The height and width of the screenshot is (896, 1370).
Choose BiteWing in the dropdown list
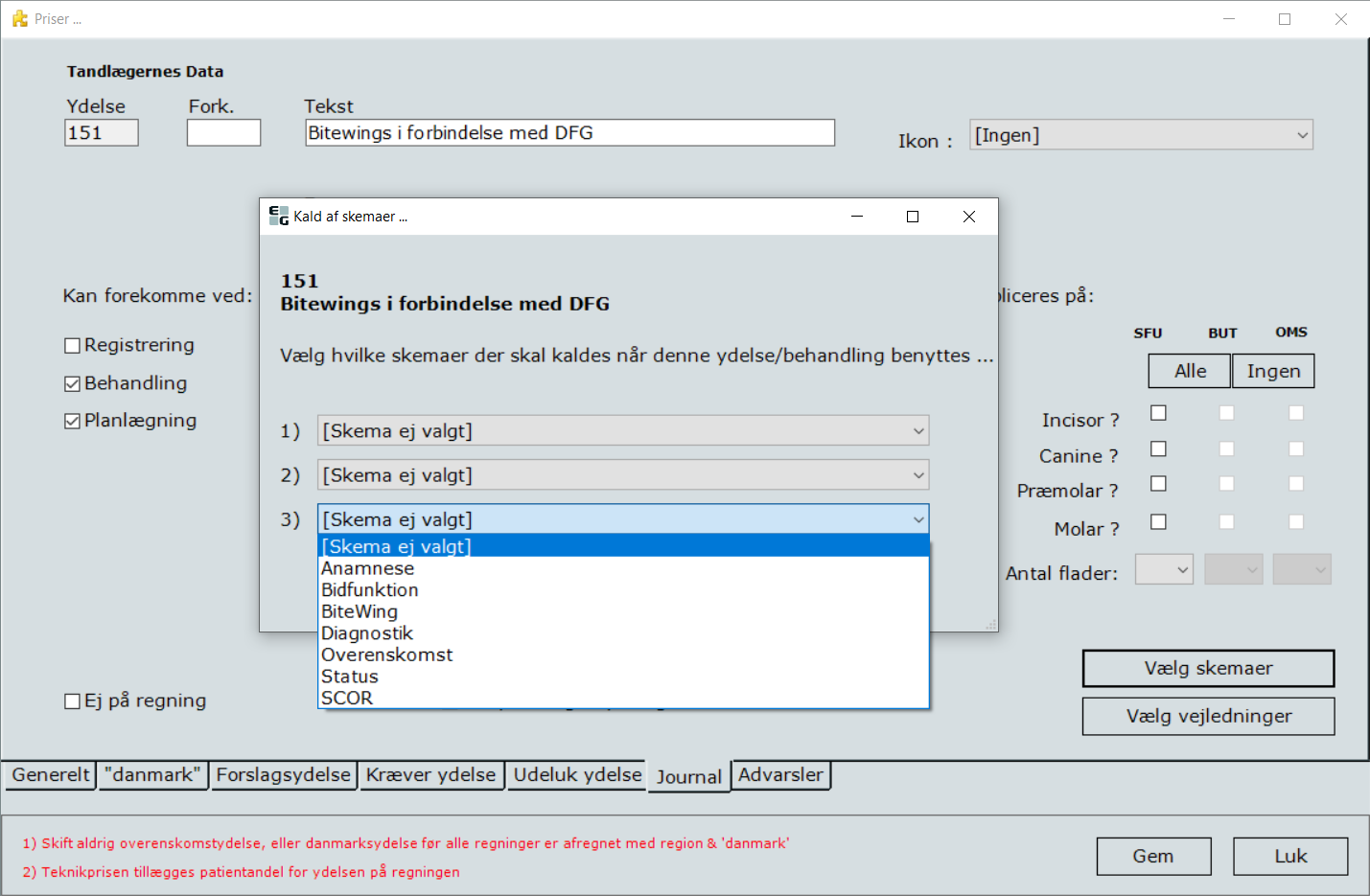click(623, 611)
